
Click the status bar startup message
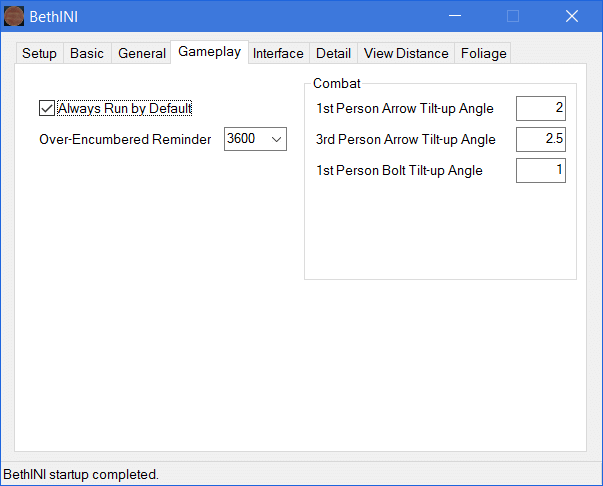pyautogui.click(x=82, y=474)
